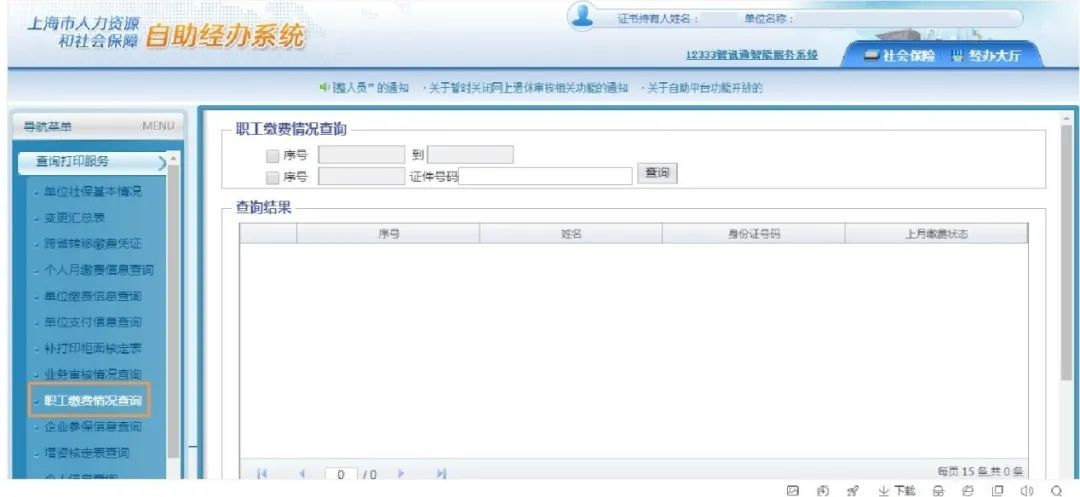Click the 序号 range start field

pos(362,155)
